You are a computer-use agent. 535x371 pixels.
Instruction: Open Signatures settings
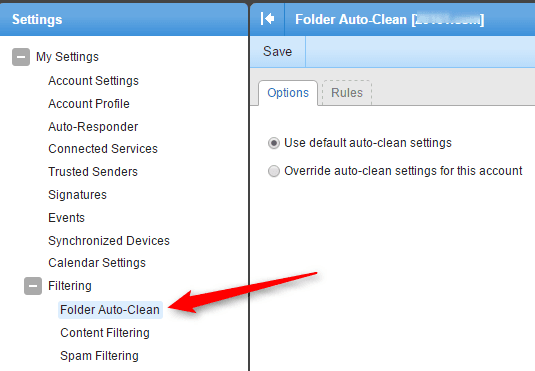point(77,195)
